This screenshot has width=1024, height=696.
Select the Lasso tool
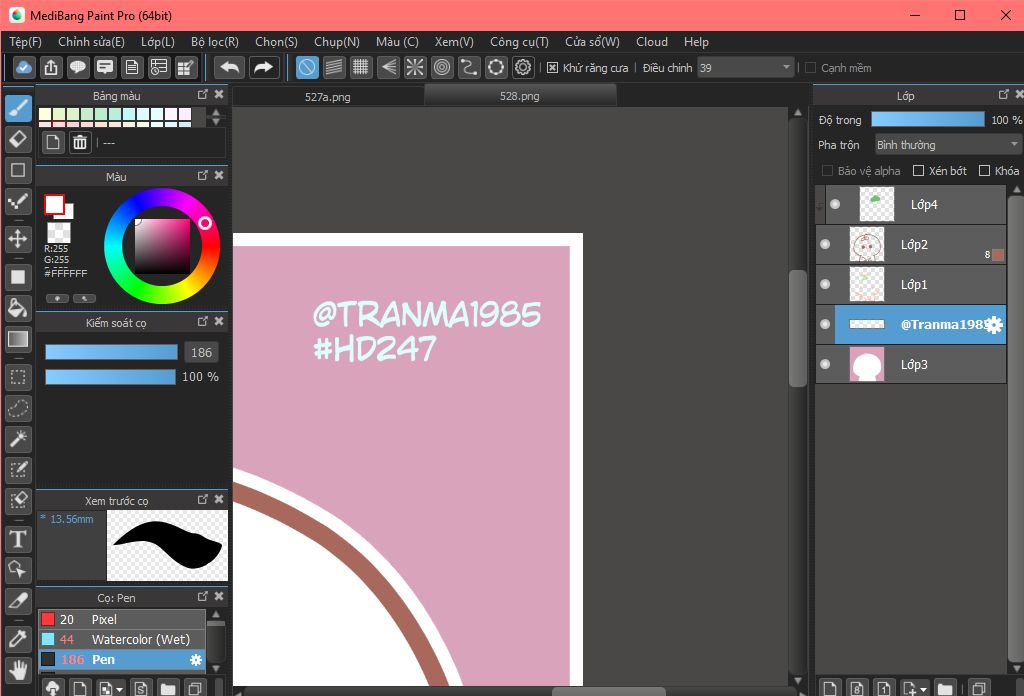click(18, 409)
